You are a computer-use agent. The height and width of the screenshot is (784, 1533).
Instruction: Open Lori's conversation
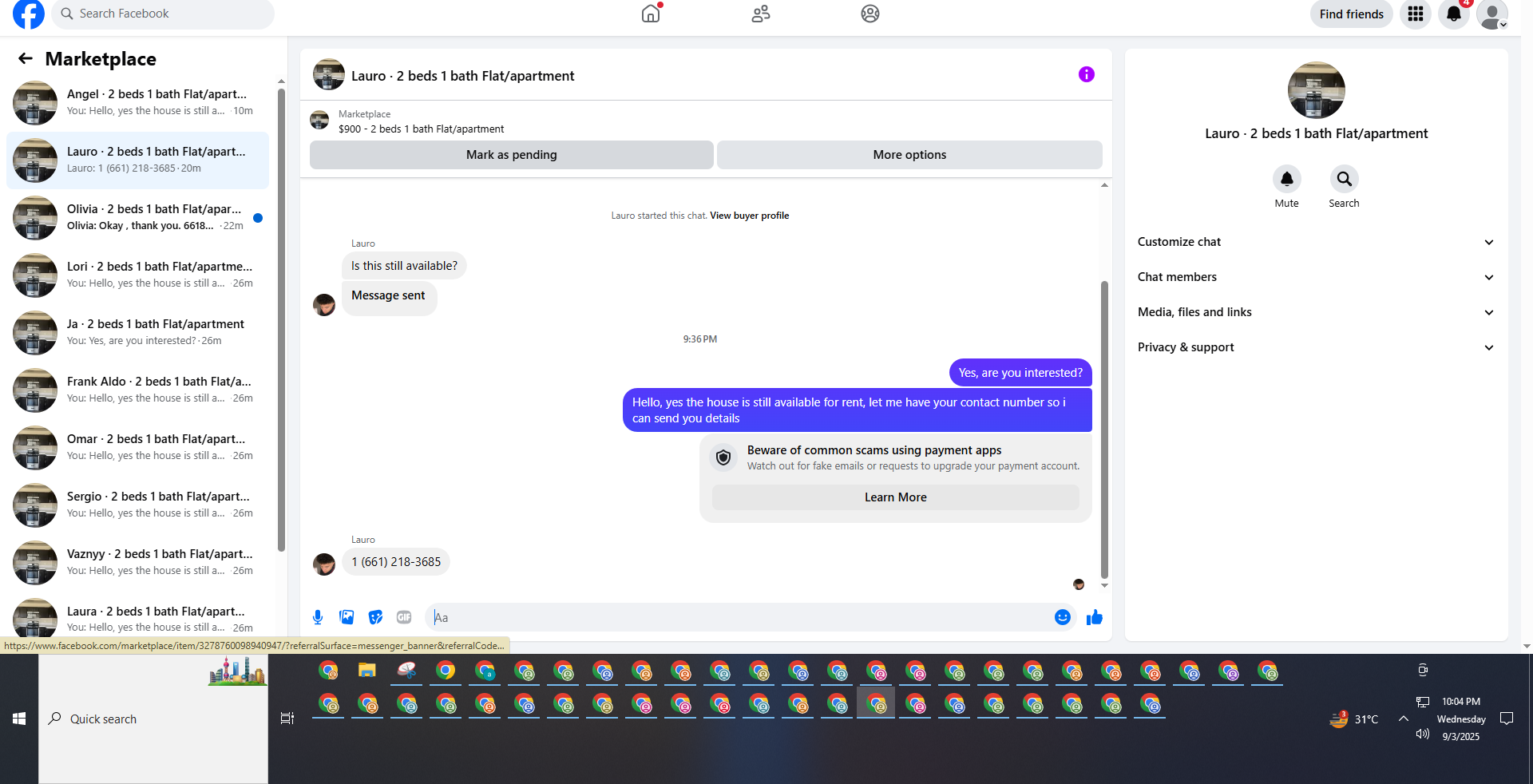point(137,275)
